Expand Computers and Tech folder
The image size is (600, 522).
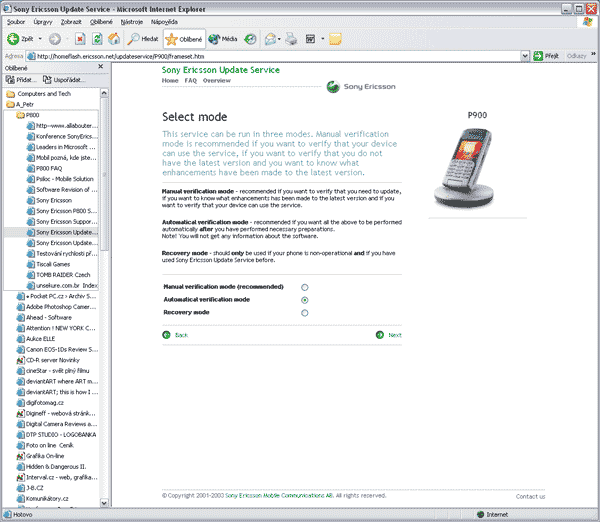(x=39, y=94)
